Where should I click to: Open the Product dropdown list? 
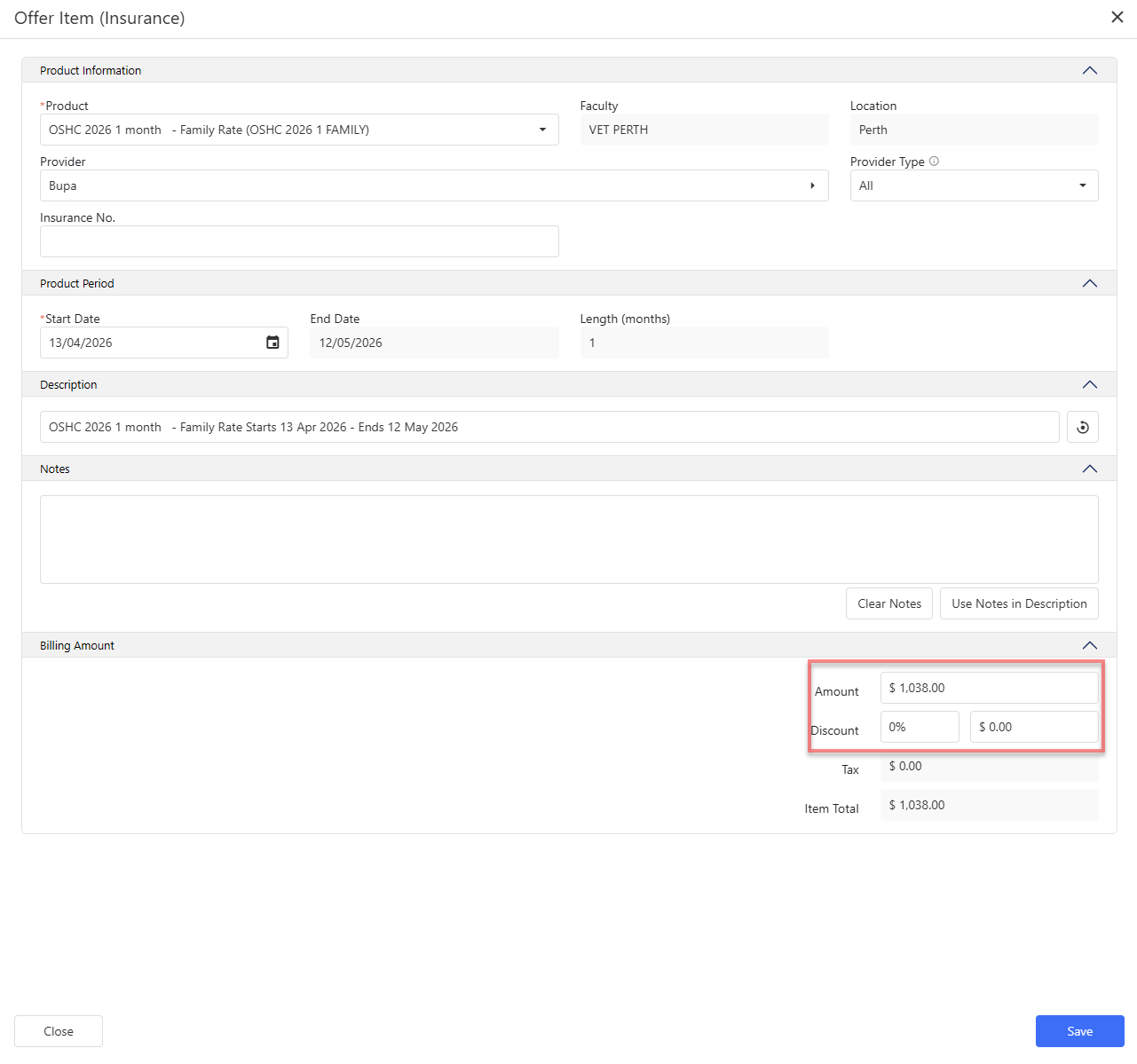[542, 130]
